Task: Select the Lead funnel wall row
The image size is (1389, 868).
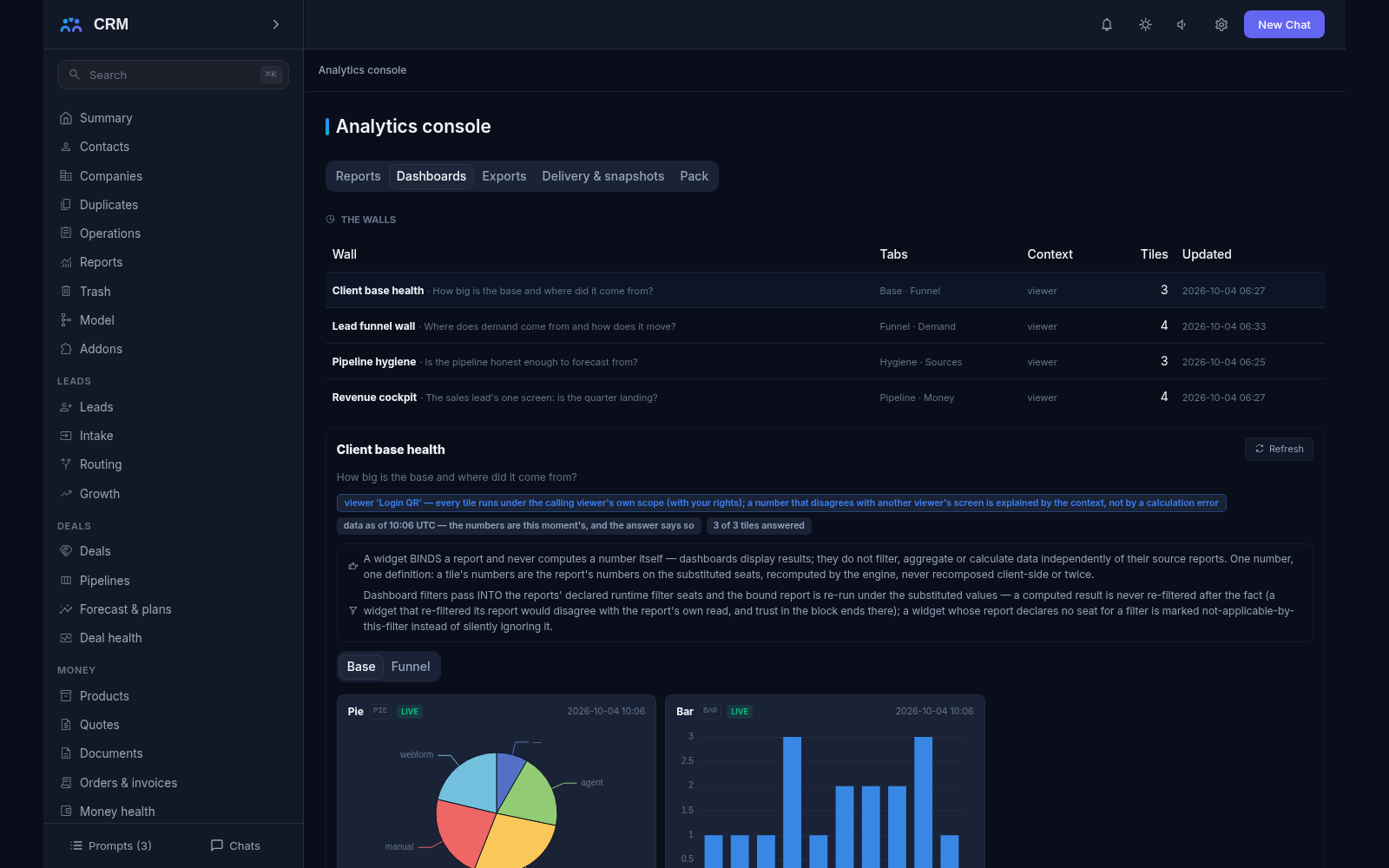Action: [x=825, y=326]
